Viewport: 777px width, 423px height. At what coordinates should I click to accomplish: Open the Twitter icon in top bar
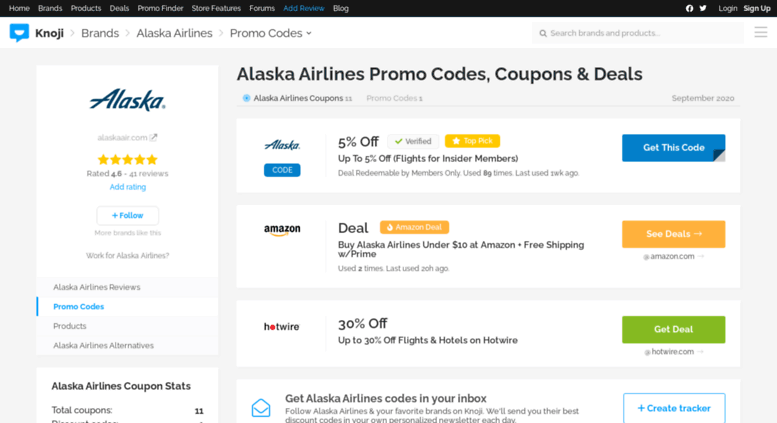(703, 8)
